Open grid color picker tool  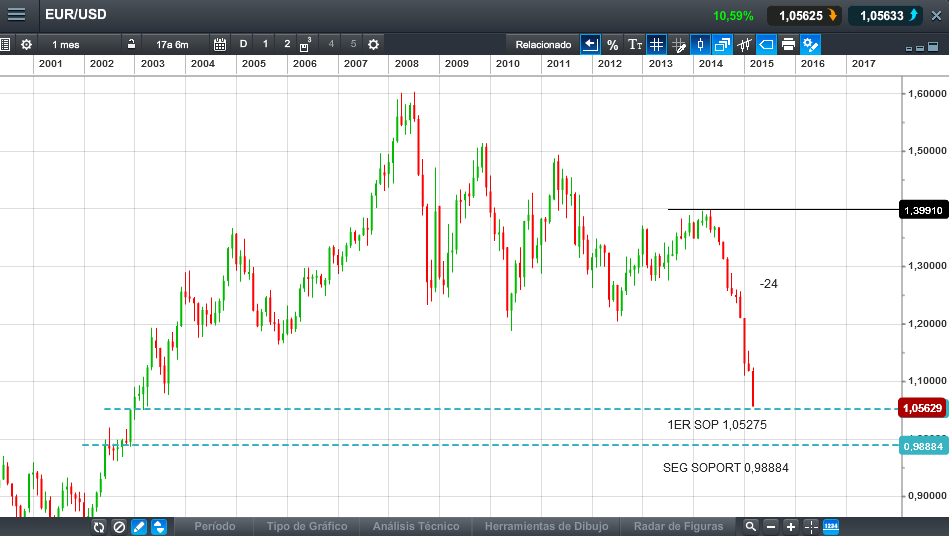tap(678, 45)
